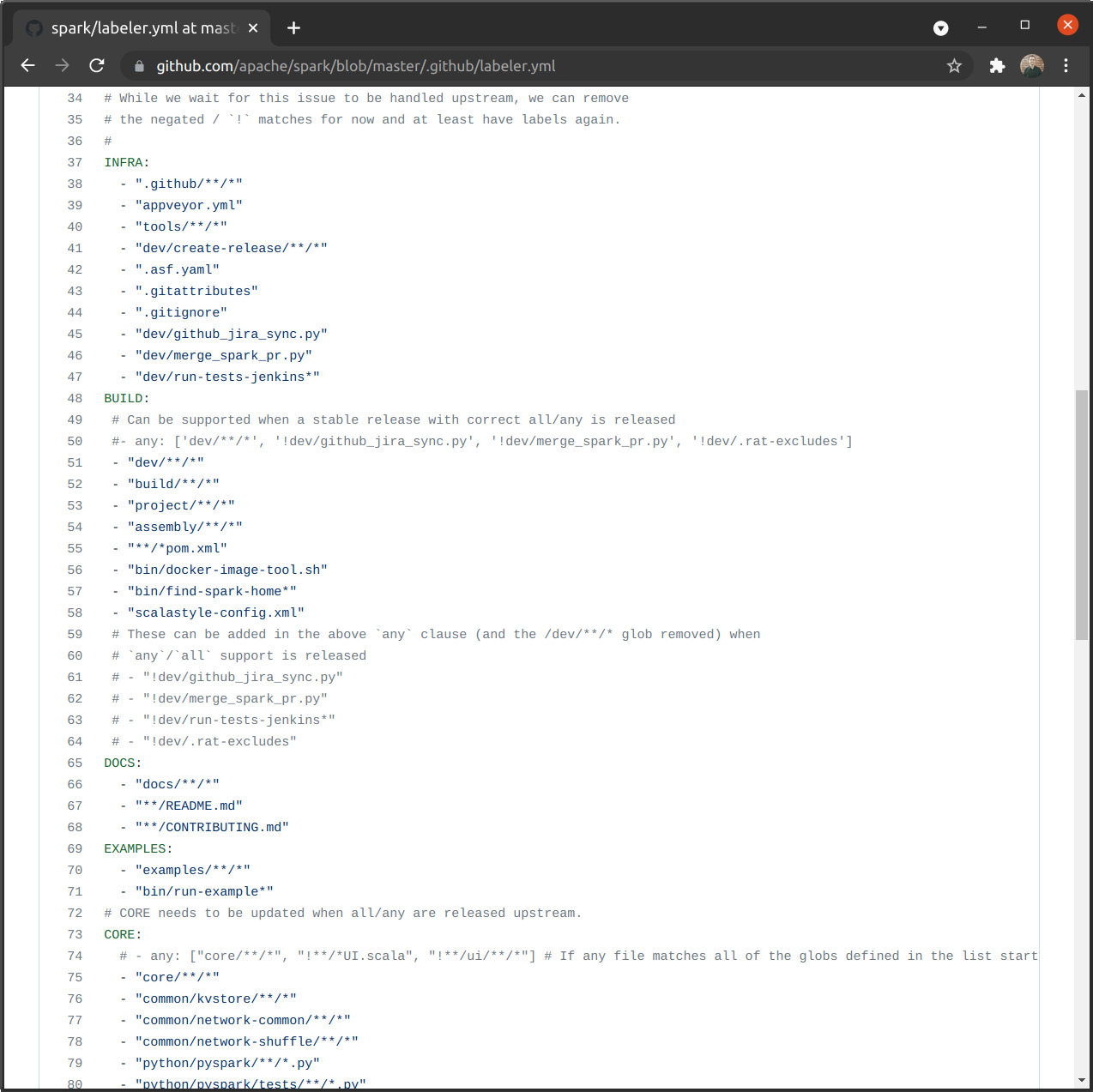The image size is (1093, 1092).
Task: Expand the tab search dropdown arrow
Action: [x=941, y=28]
